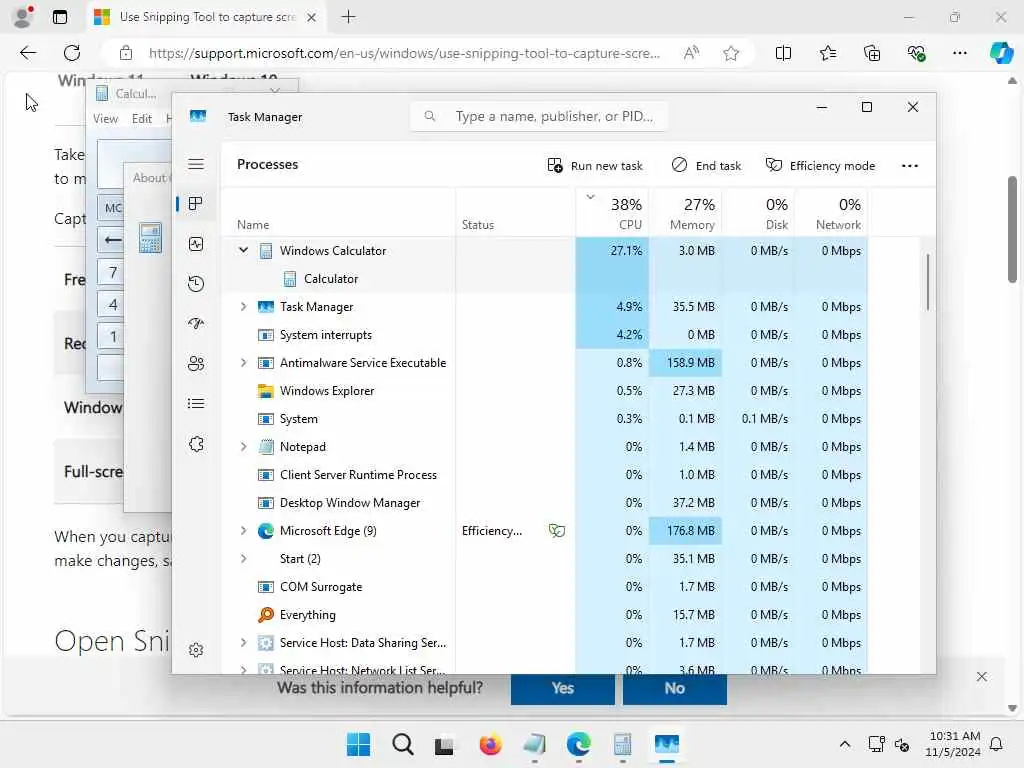Image resolution: width=1024 pixels, height=768 pixels.
Task: Toggle Efficiency mode for selected process
Action: [820, 166]
